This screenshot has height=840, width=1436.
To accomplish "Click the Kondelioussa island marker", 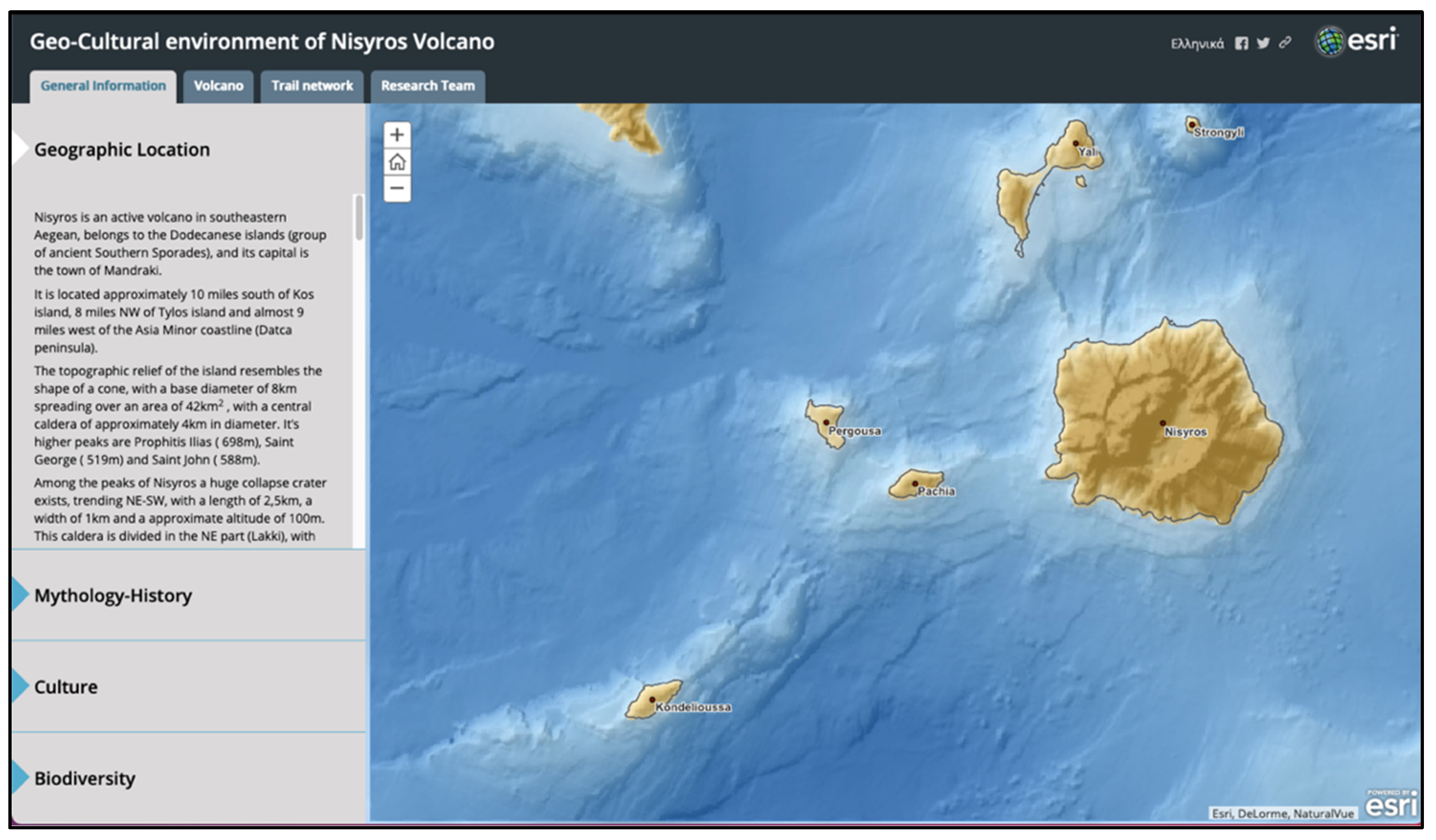I will click(x=652, y=699).
